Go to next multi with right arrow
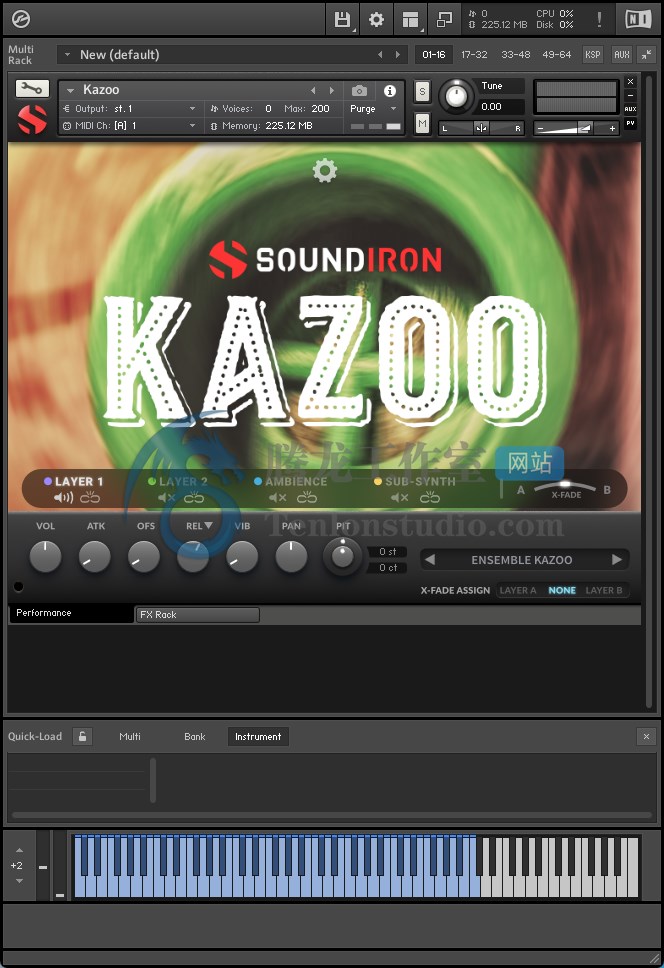This screenshot has width=664, height=968. coord(397,54)
